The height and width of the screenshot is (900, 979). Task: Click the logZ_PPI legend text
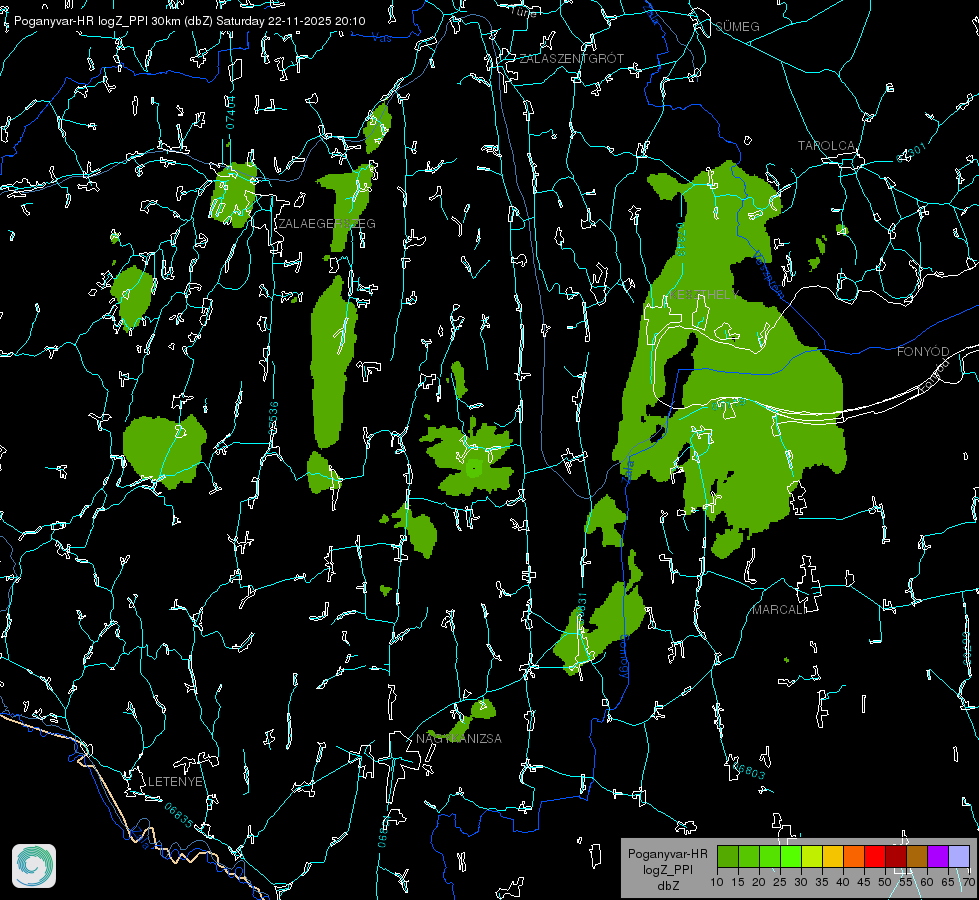click(x=667, y=869)
